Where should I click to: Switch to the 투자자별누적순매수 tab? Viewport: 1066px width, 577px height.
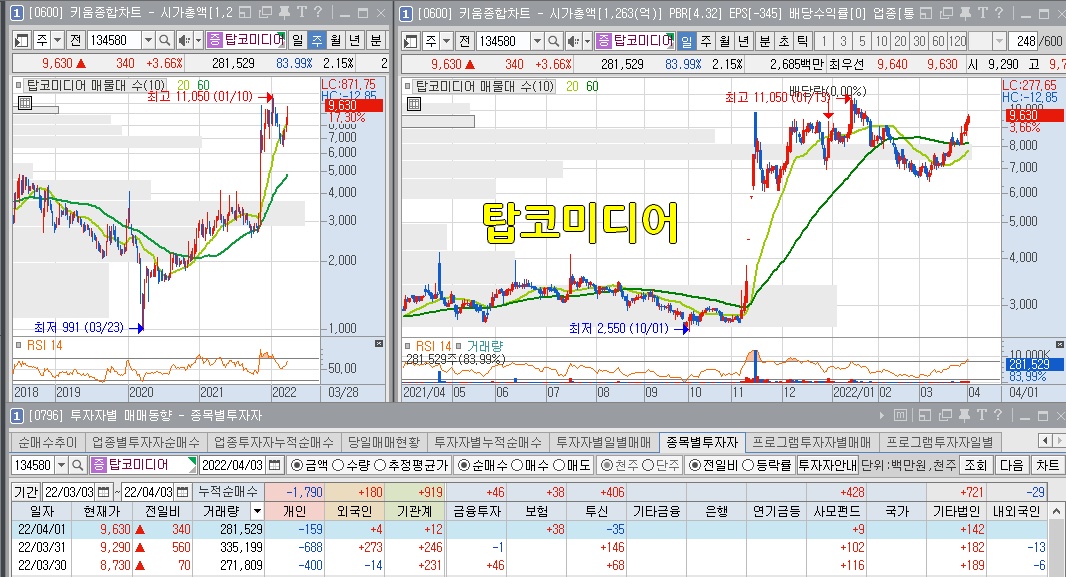(x=488, y=442)
